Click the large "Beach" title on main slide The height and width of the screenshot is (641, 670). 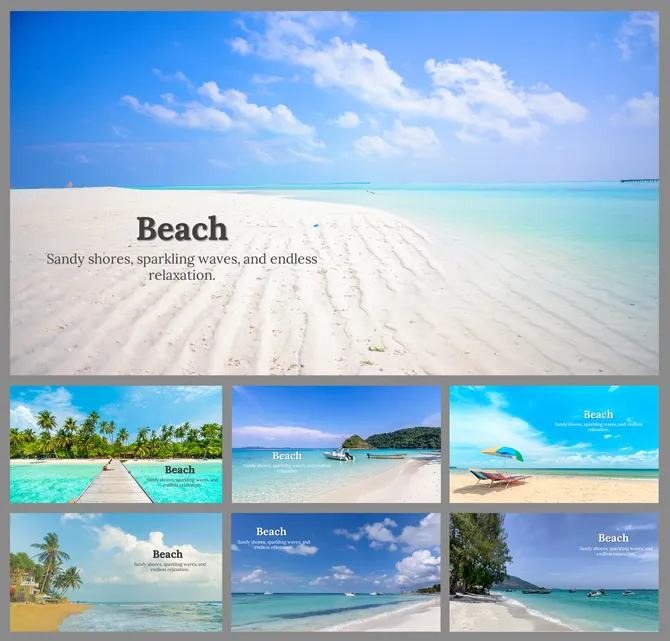[182, 229]
